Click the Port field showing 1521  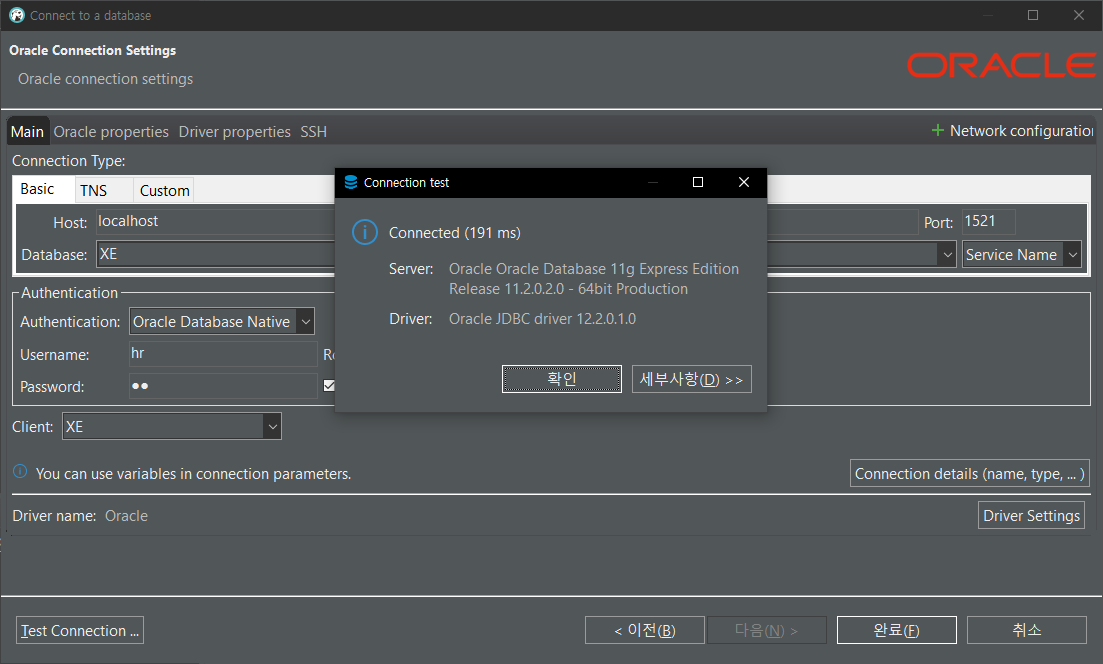click(988, 222)
